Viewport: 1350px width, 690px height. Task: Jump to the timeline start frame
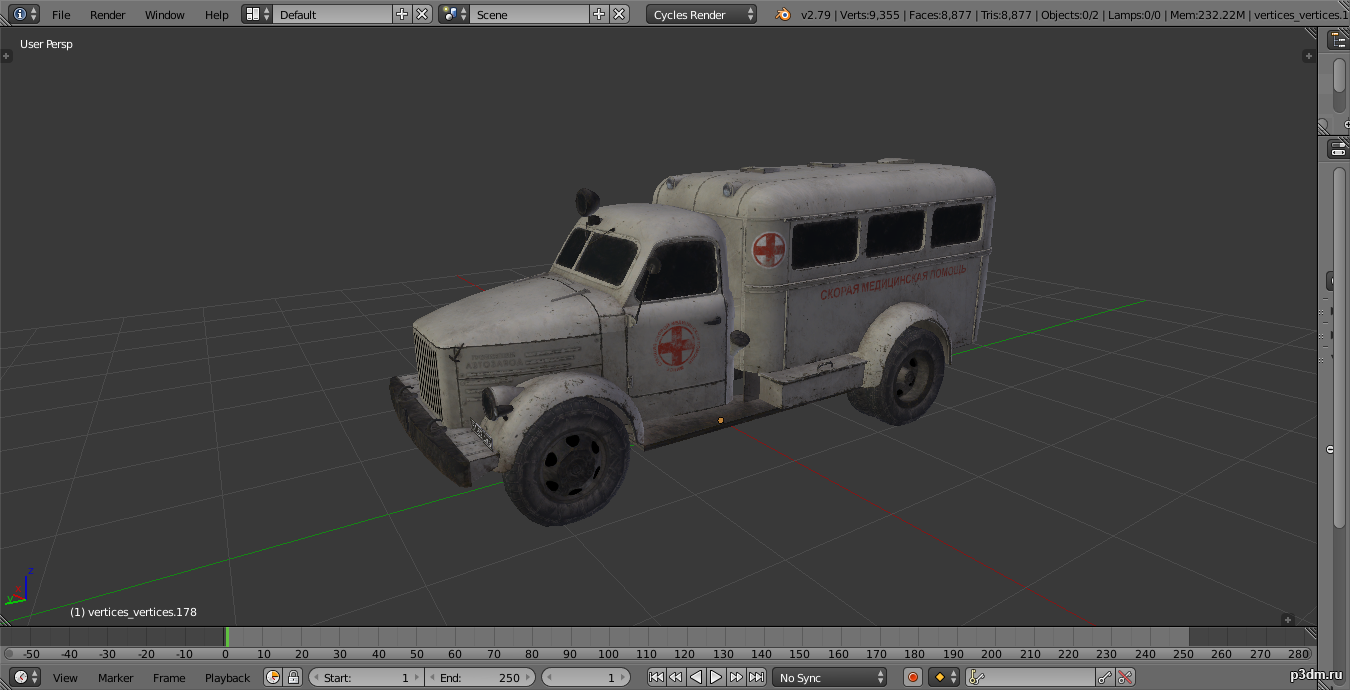656,677
